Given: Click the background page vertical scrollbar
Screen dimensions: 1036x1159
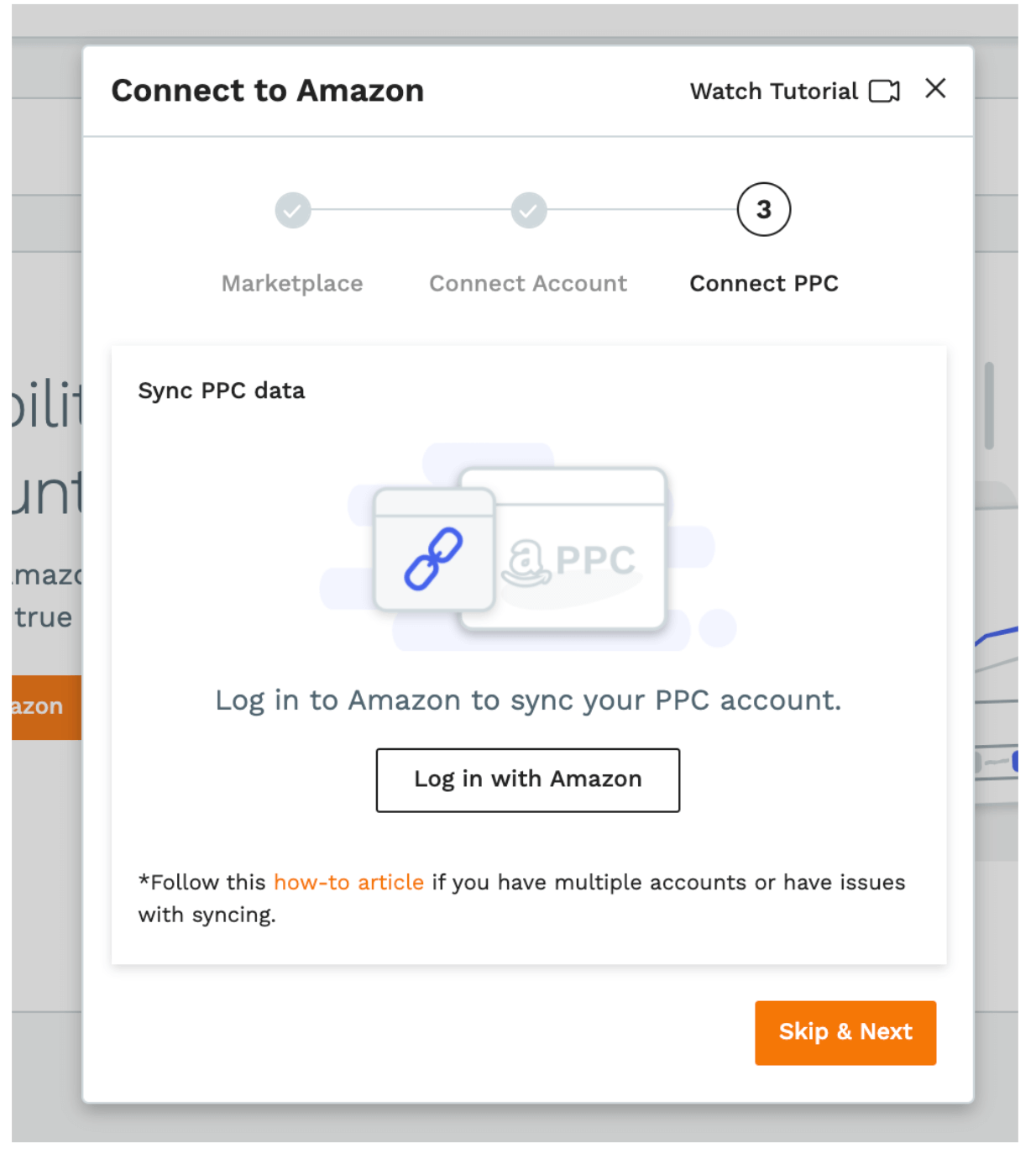Looking at the screenshot, I should pyautogui.click(x=989, y=406).
